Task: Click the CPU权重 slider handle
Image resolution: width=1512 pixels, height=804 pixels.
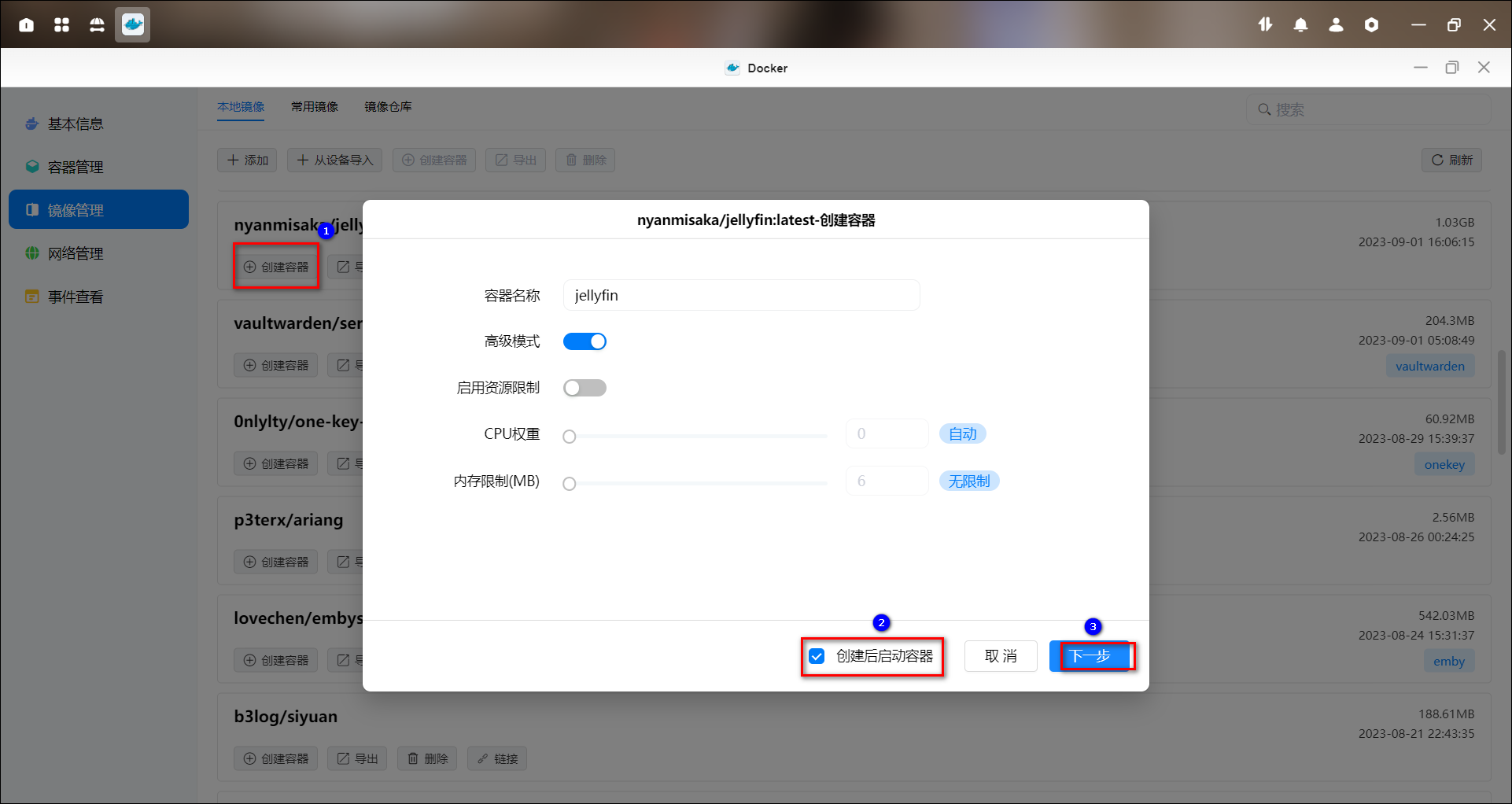Action: [x=570, y=437]
